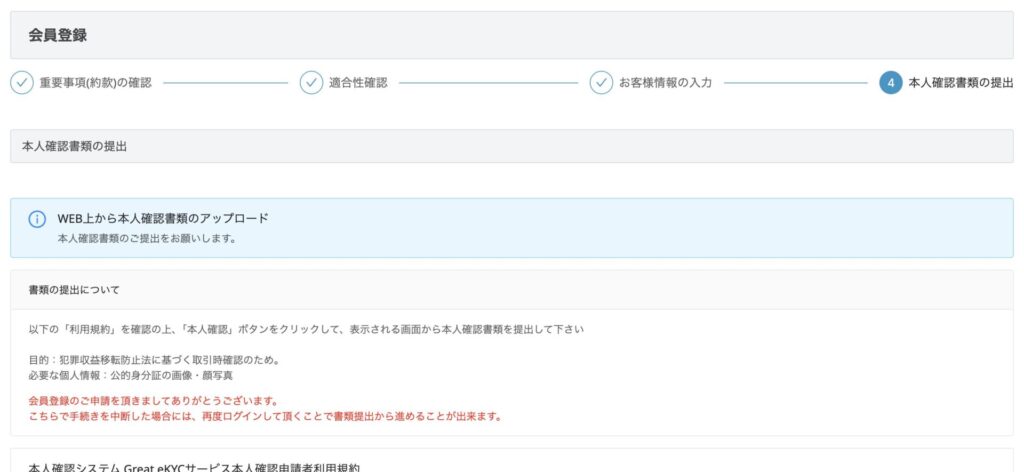Click the 目的：犯罪収益移転防止法 purpose line
1024x472 pixels.
[154, 360]
